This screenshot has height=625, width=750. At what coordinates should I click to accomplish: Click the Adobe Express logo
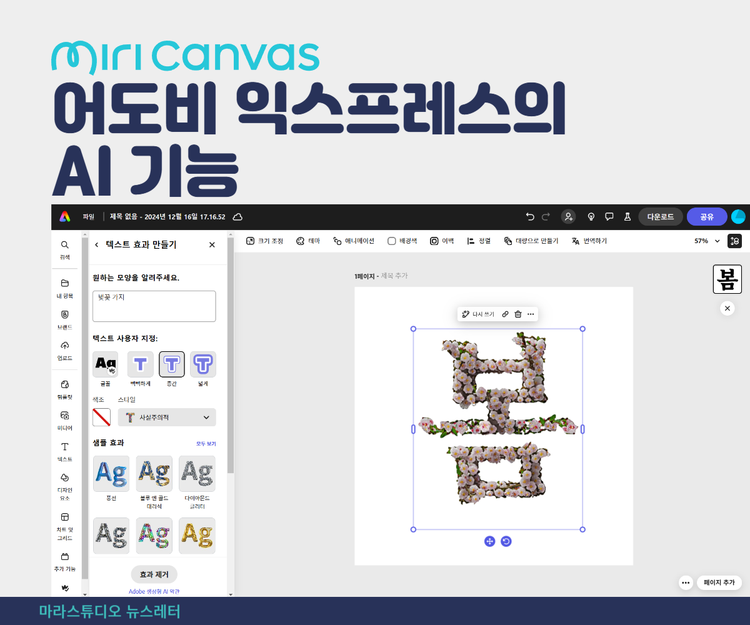[x=65, y=217]
